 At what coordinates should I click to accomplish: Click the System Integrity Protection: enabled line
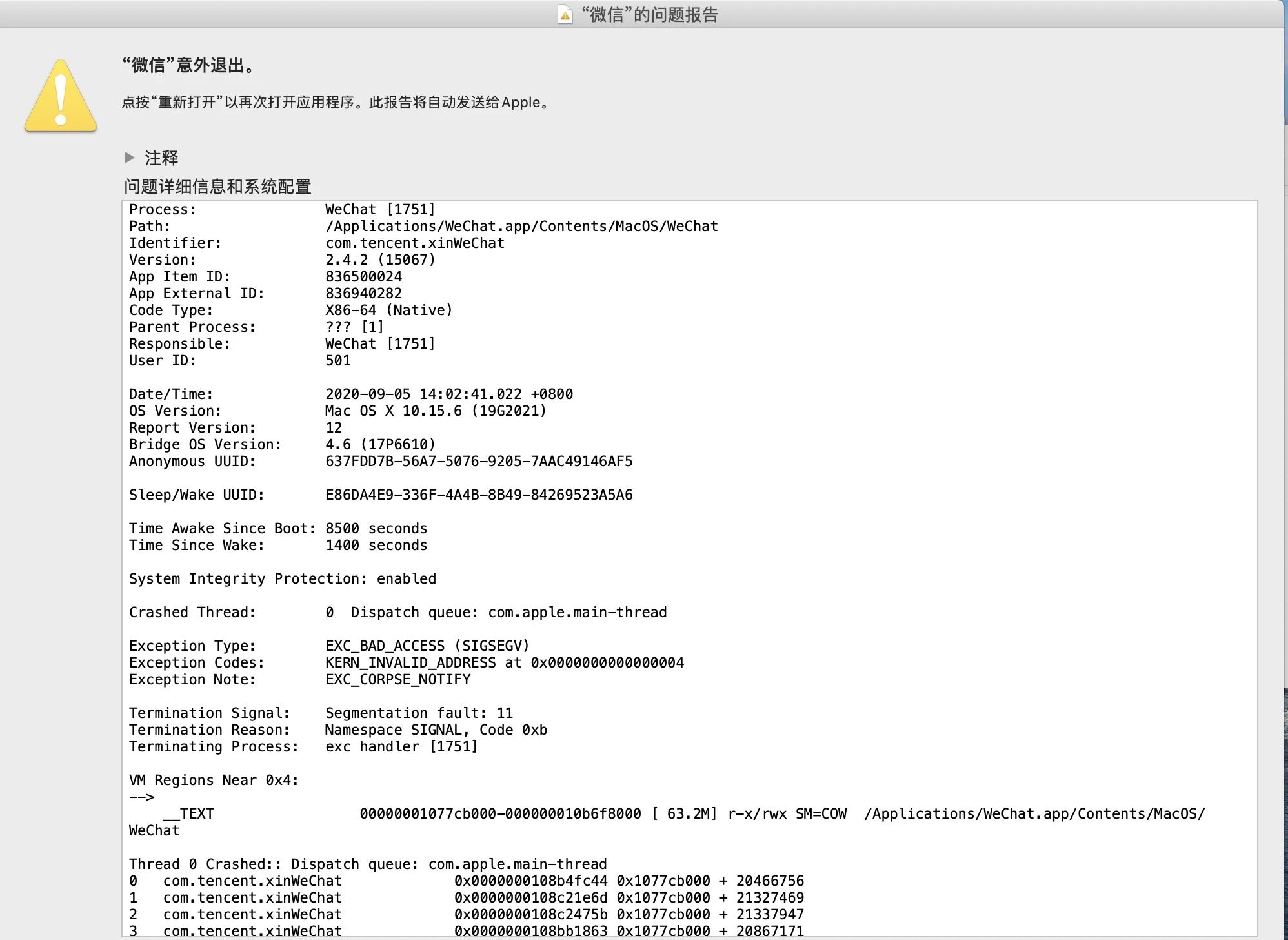(282, 579)
